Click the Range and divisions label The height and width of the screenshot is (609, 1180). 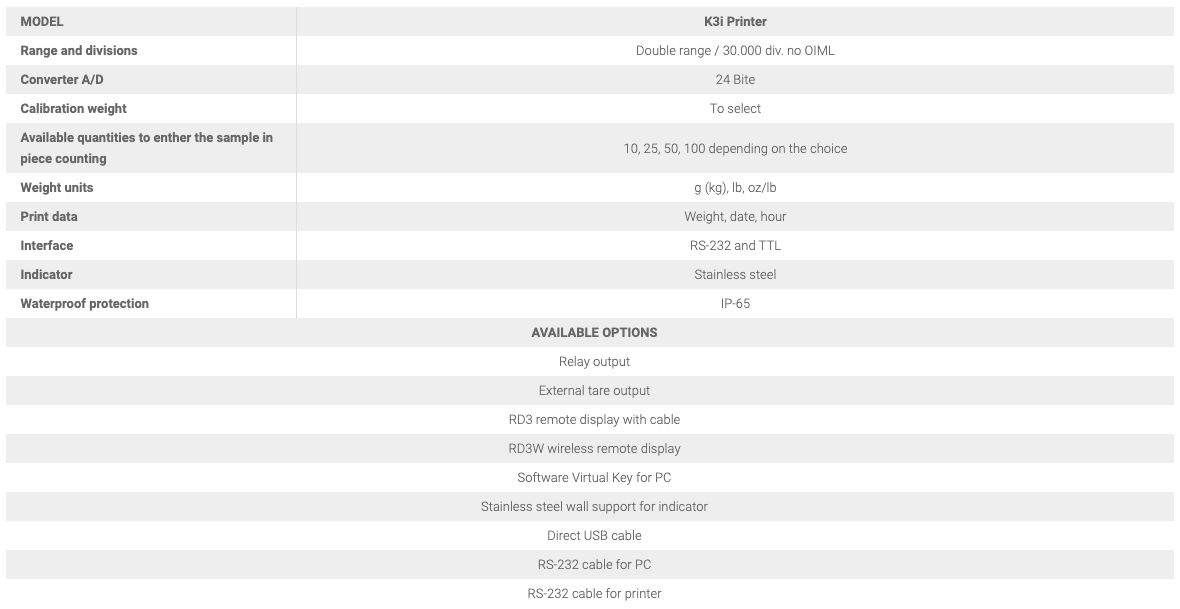[x=79, y=50]
